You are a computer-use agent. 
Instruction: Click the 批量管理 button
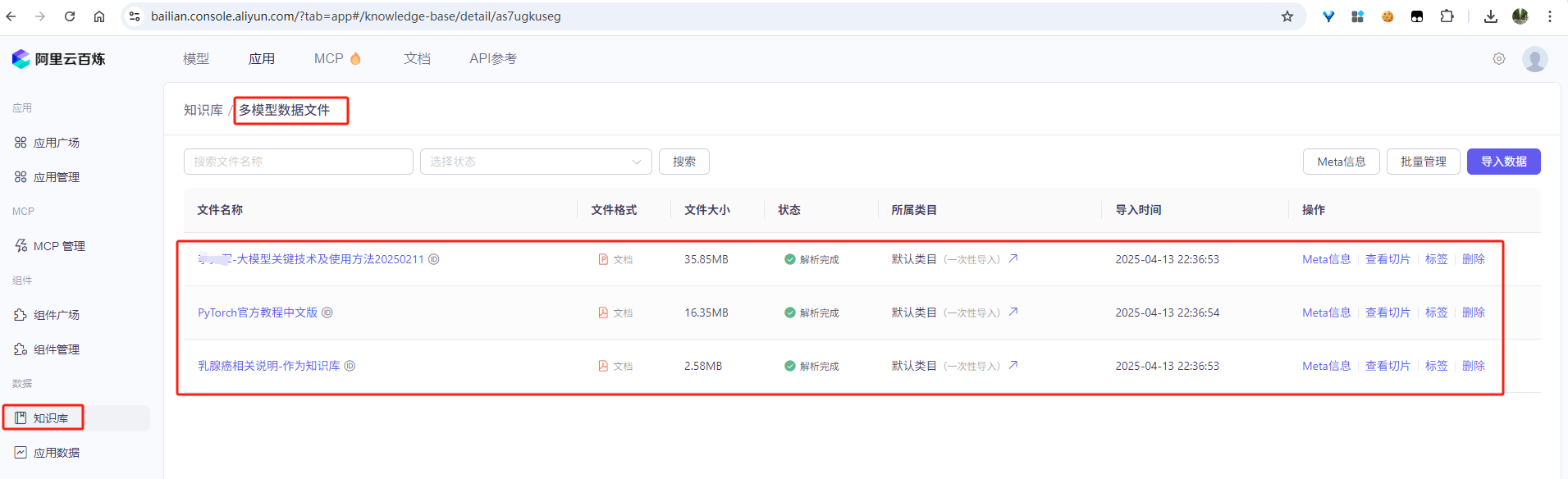pyautogui.click(x=1424, y=162)
